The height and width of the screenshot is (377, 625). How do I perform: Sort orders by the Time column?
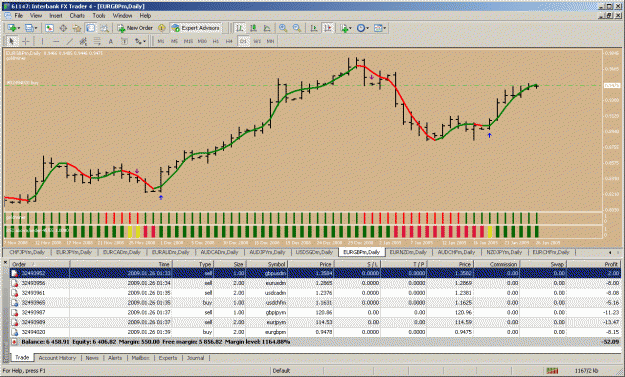(x=121, y=264)
